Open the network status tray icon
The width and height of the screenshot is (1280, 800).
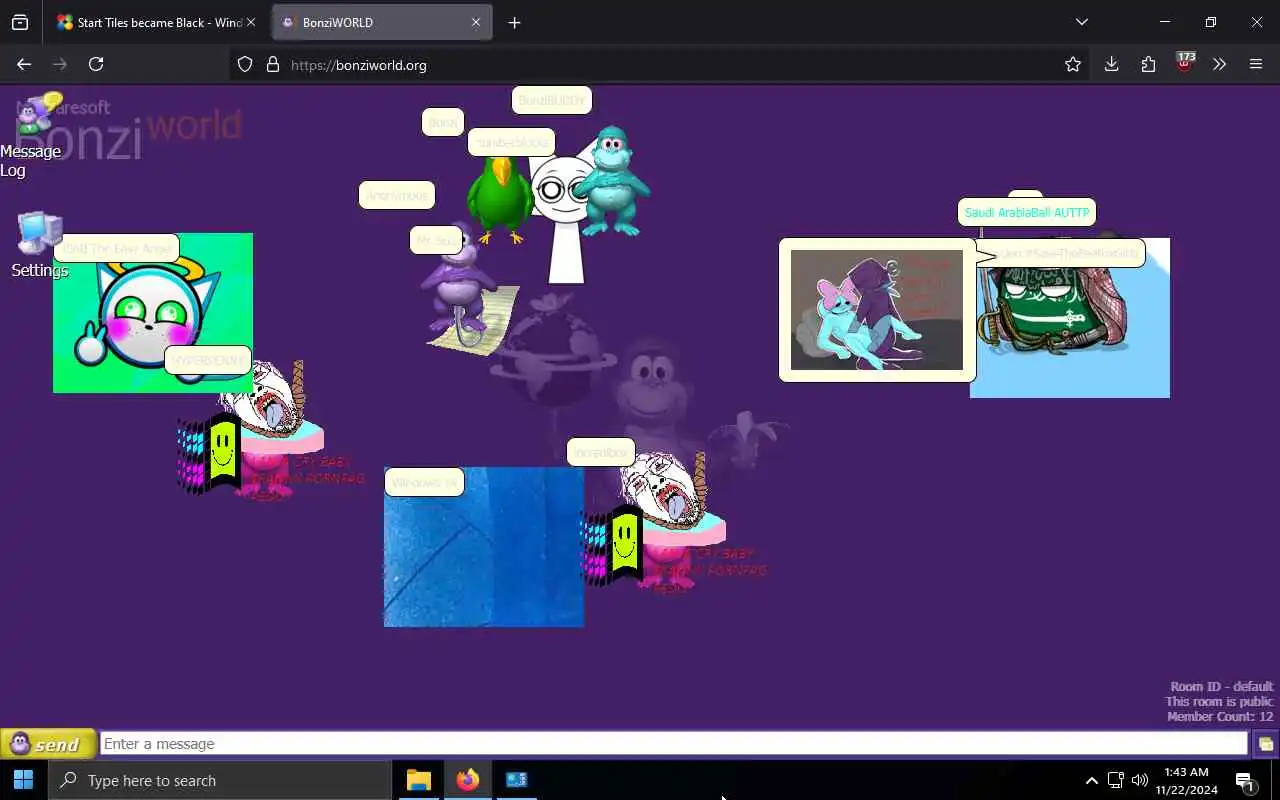[1116, 781]
